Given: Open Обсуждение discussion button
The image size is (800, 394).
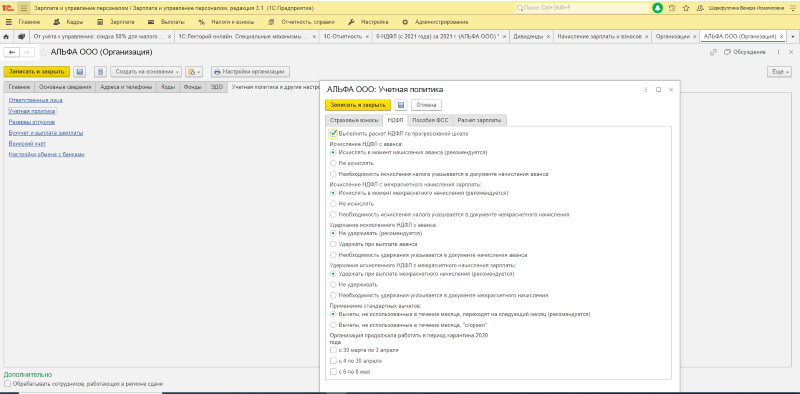Looking at the screenshot, I should [x=745, y=53].
